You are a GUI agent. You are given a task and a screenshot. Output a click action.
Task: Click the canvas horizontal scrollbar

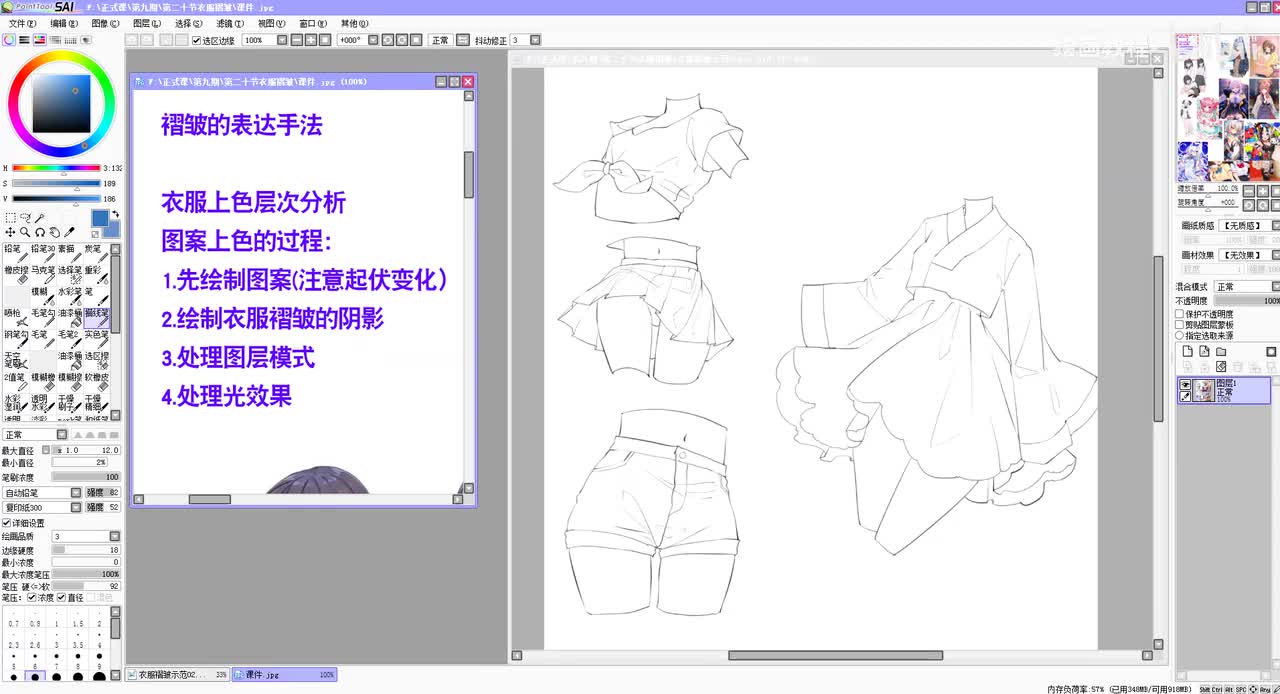[835, 656]
